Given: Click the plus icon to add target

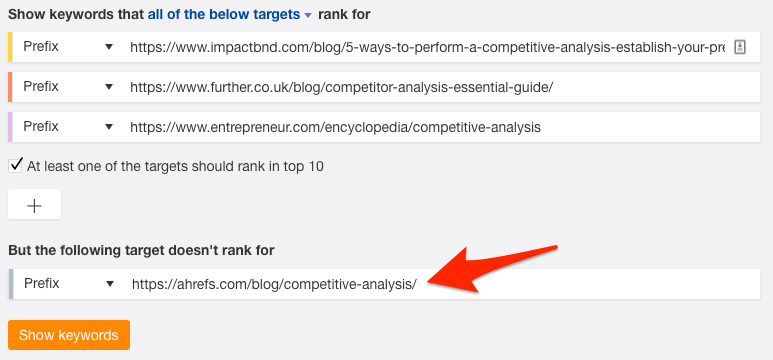Looking at the screenshot, I should tap(35, 204).
